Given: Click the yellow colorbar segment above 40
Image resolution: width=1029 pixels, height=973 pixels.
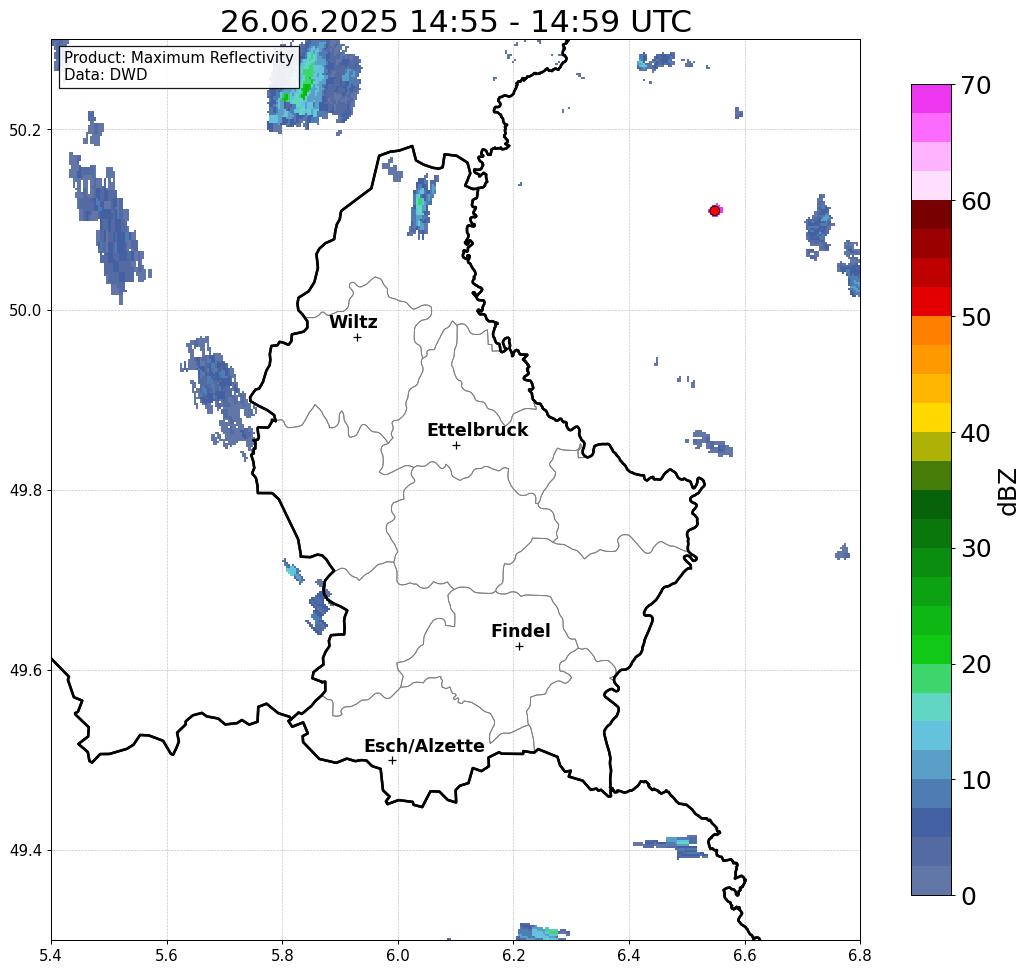Looking at the screenshot, I should pos(931,417).
